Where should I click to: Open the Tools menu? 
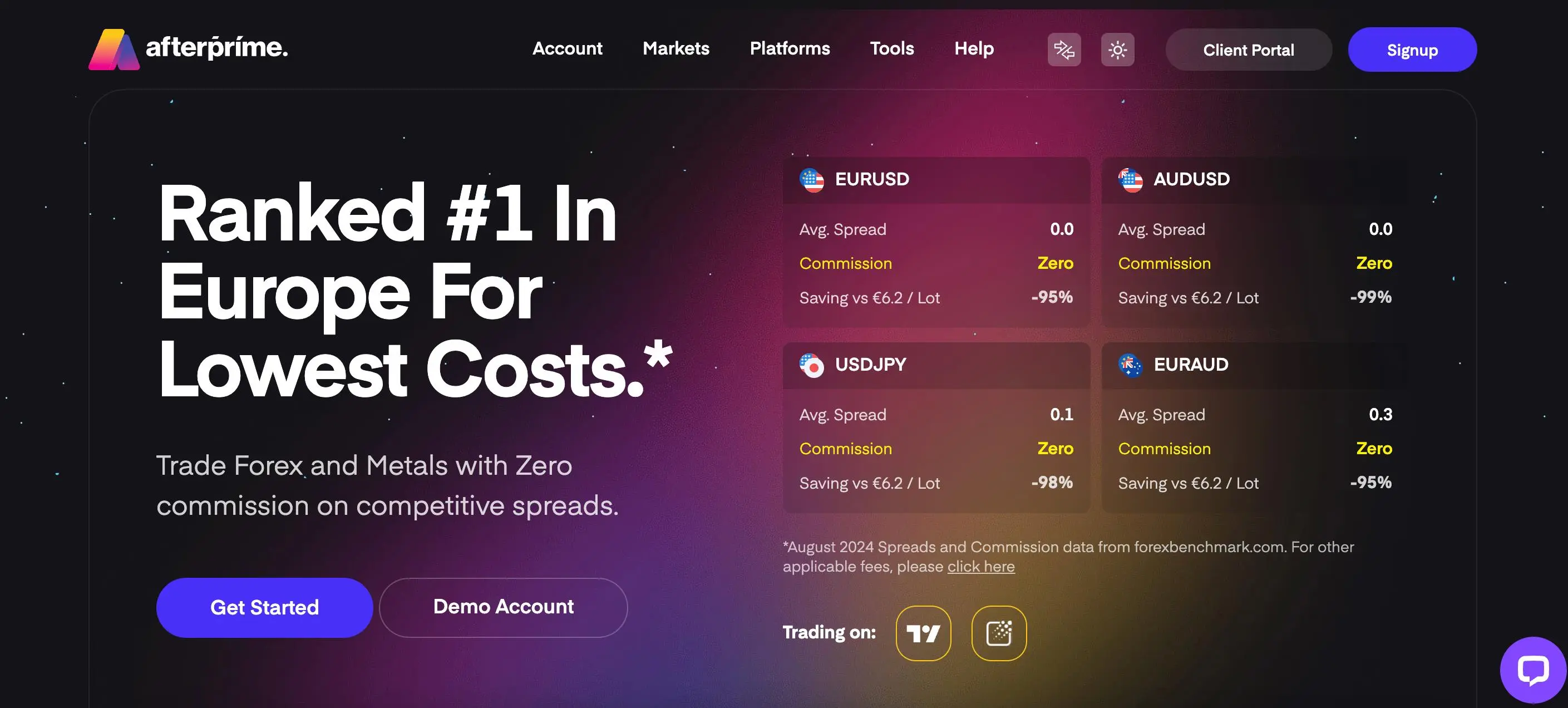(x=892, y=48)
